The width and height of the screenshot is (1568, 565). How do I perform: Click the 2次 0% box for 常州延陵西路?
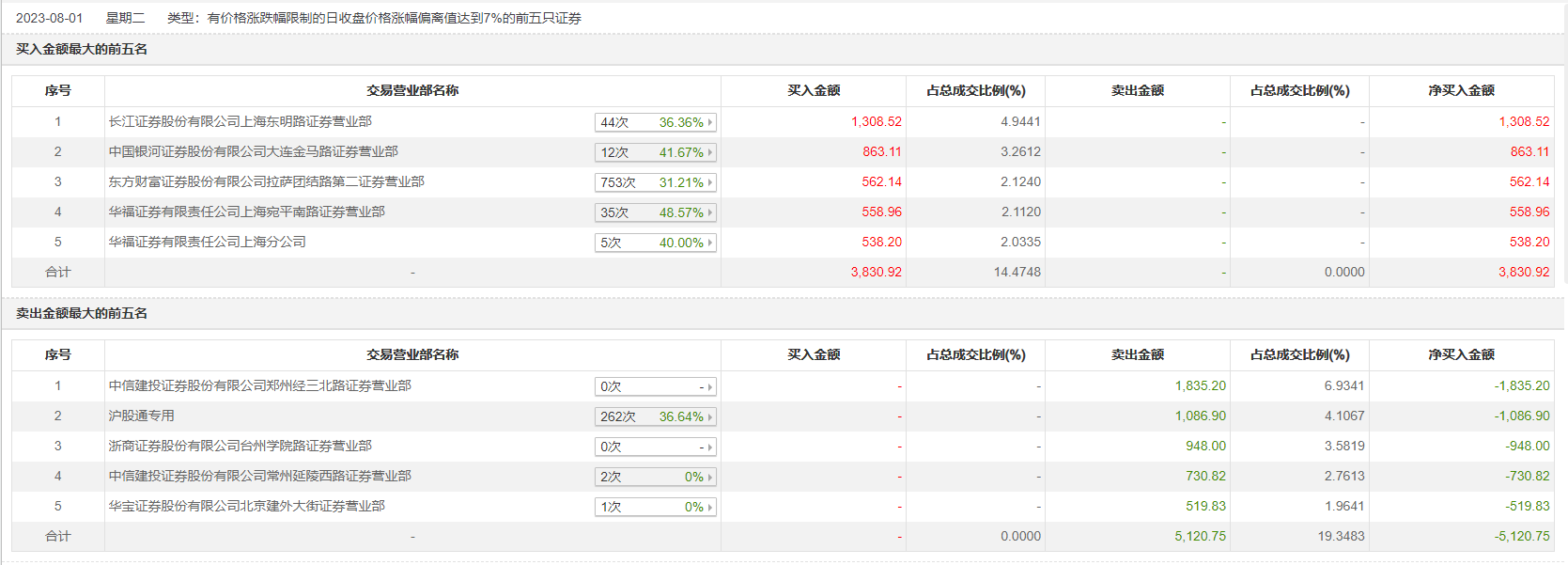pos(655,477)
